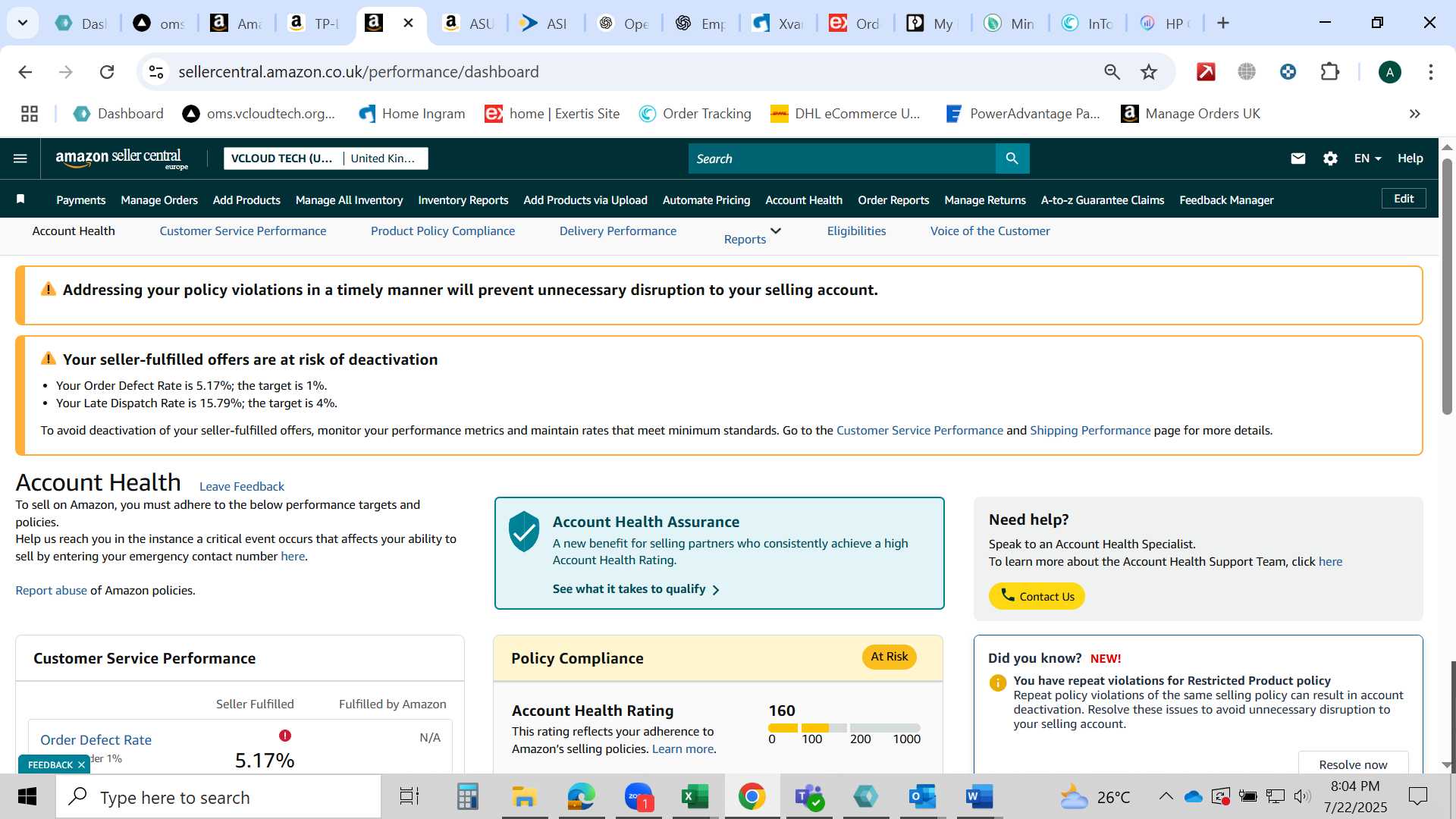Open the Chrome profile avatar A
Screen dimensions: 1456x819
pyautogui.click(x=1390, y=72)
